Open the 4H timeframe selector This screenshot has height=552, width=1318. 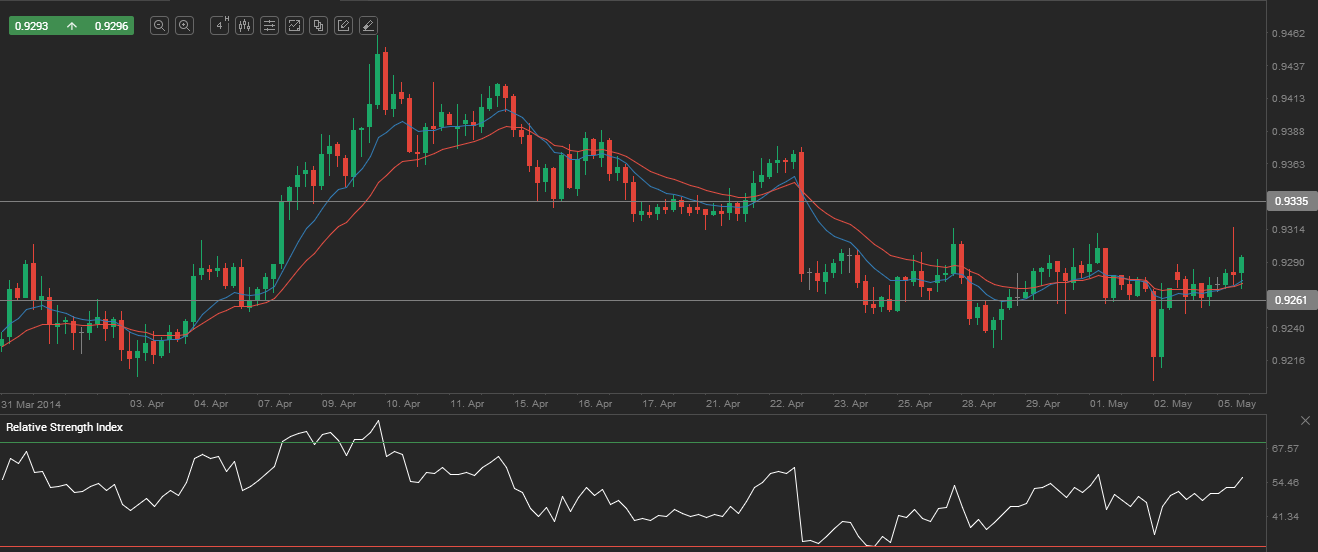220,26
